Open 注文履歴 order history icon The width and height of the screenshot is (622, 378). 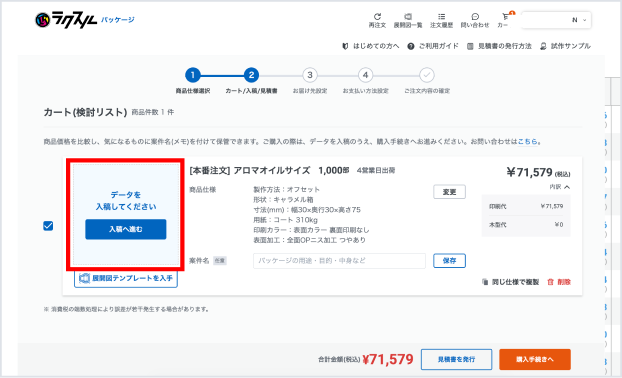point(442,20)
